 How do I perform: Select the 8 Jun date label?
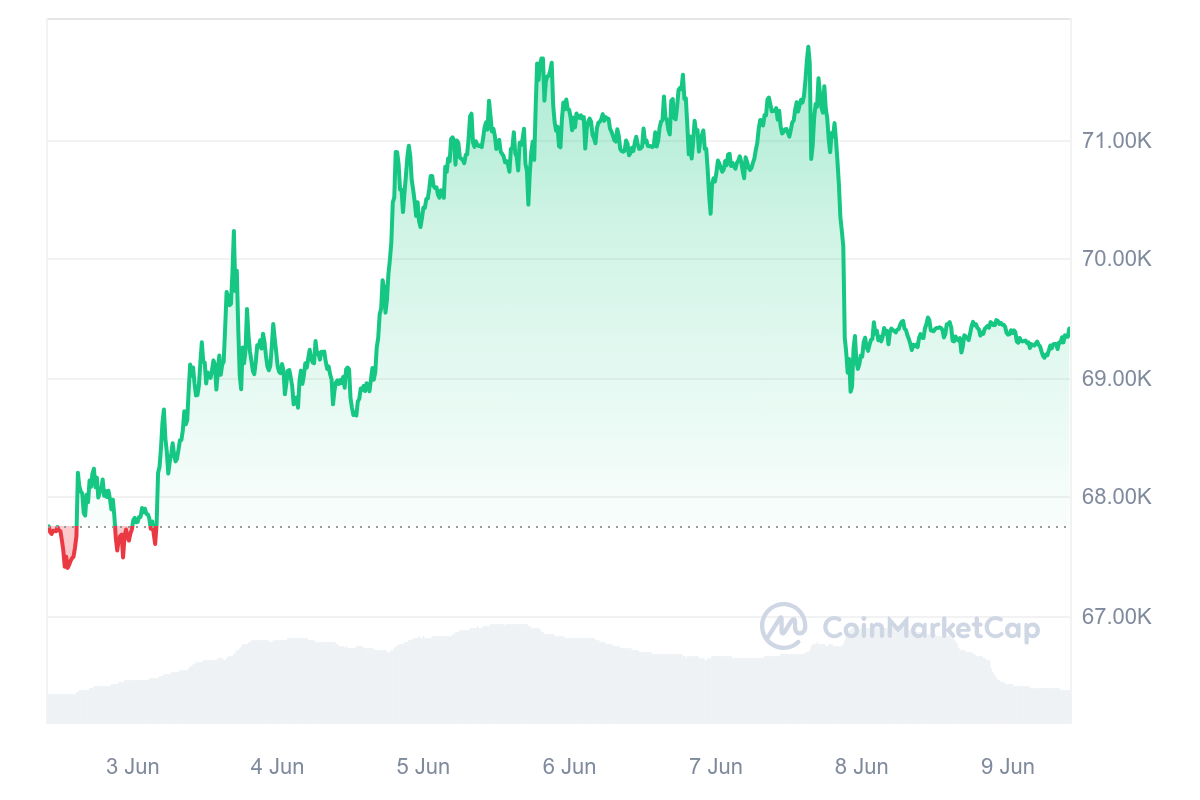[862, 767]
